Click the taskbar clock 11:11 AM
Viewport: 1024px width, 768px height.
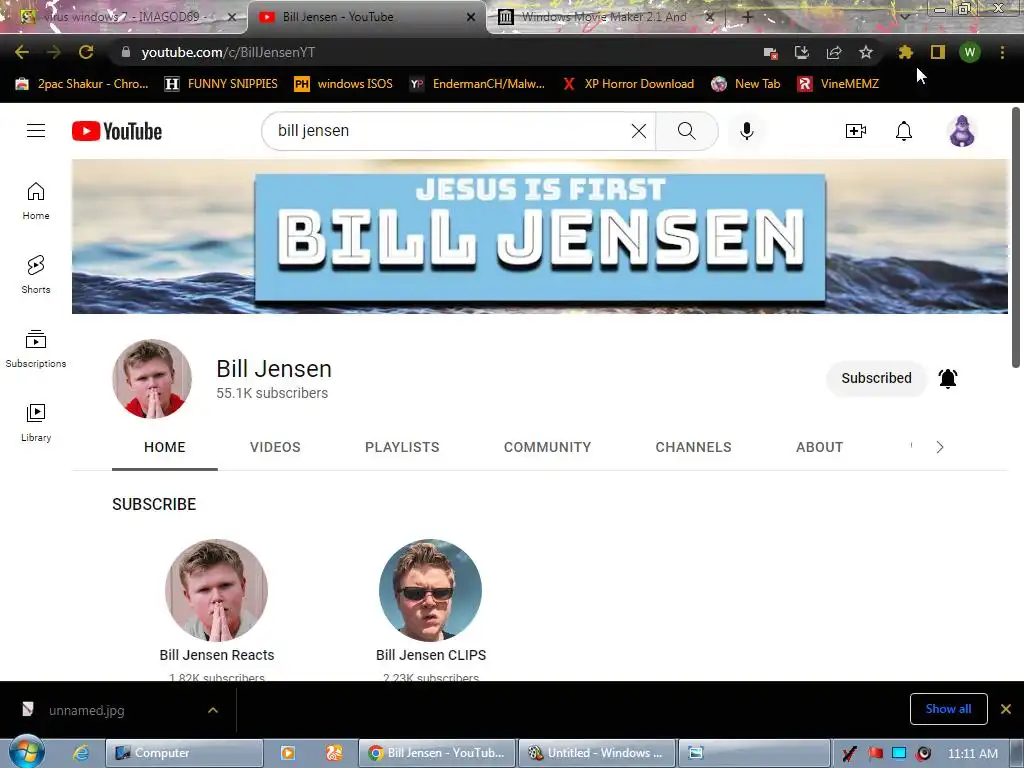click(972, 753)
